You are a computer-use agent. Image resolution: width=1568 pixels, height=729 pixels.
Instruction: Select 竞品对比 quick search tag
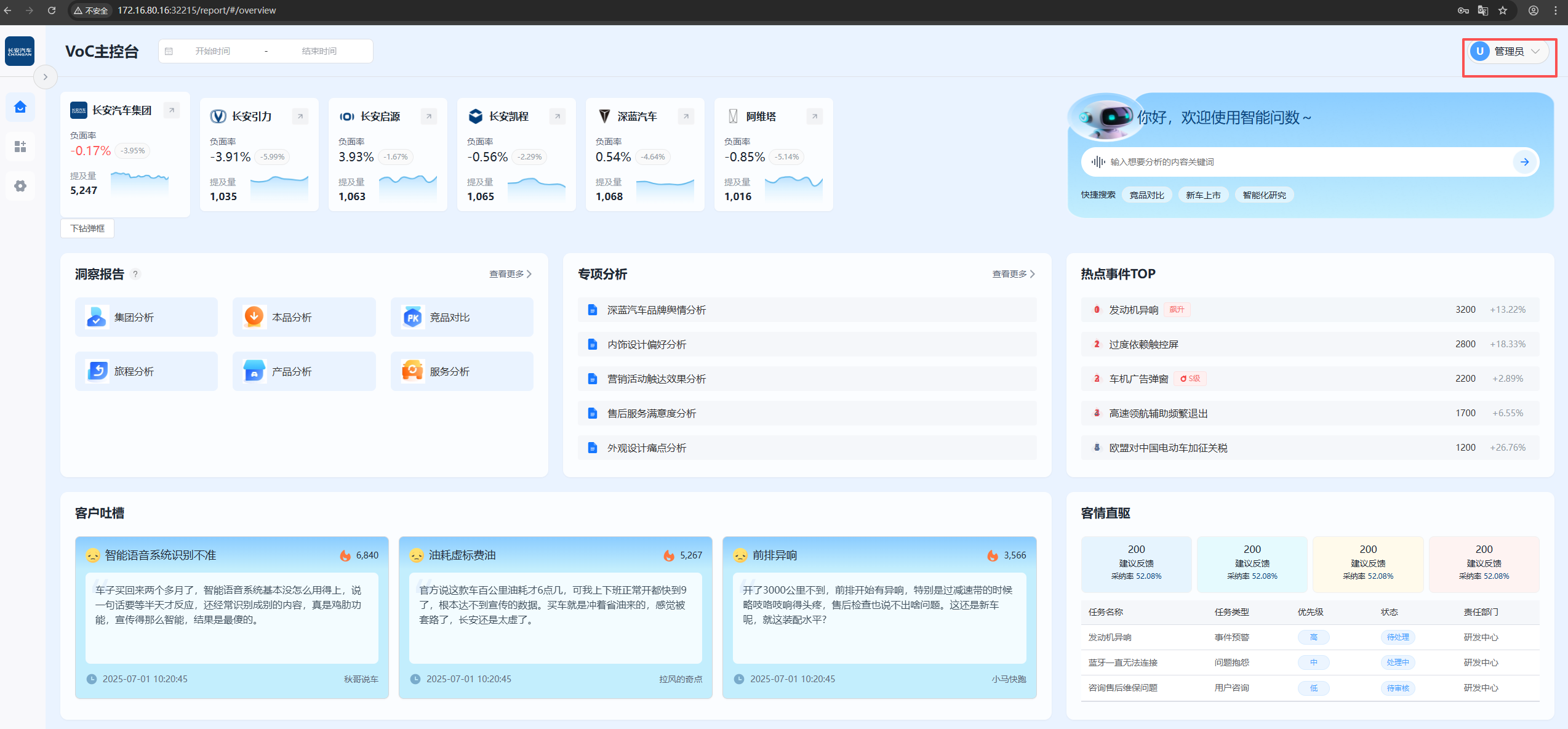(1146, 195)
